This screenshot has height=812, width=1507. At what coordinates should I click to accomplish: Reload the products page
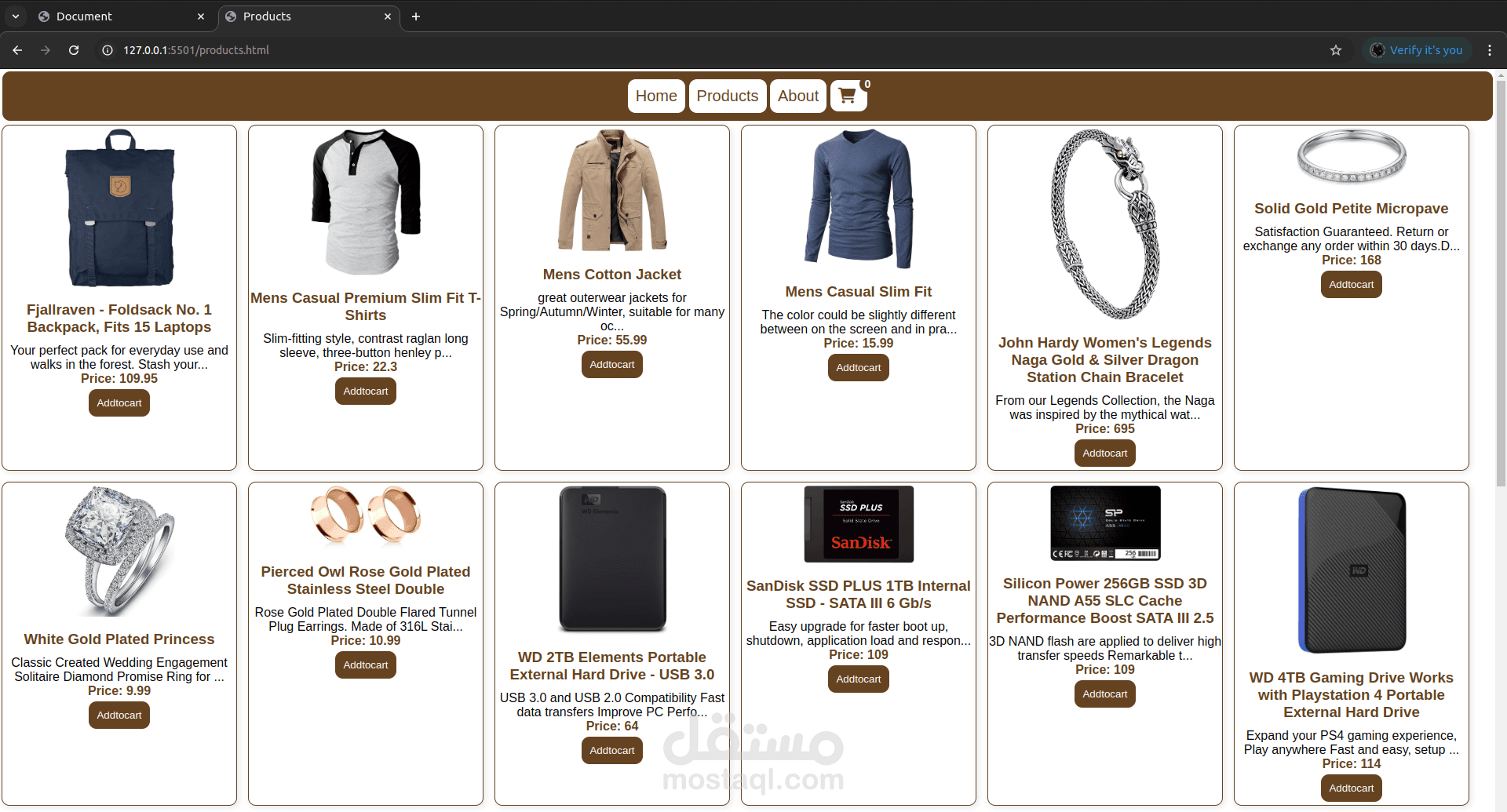(74, 50)
